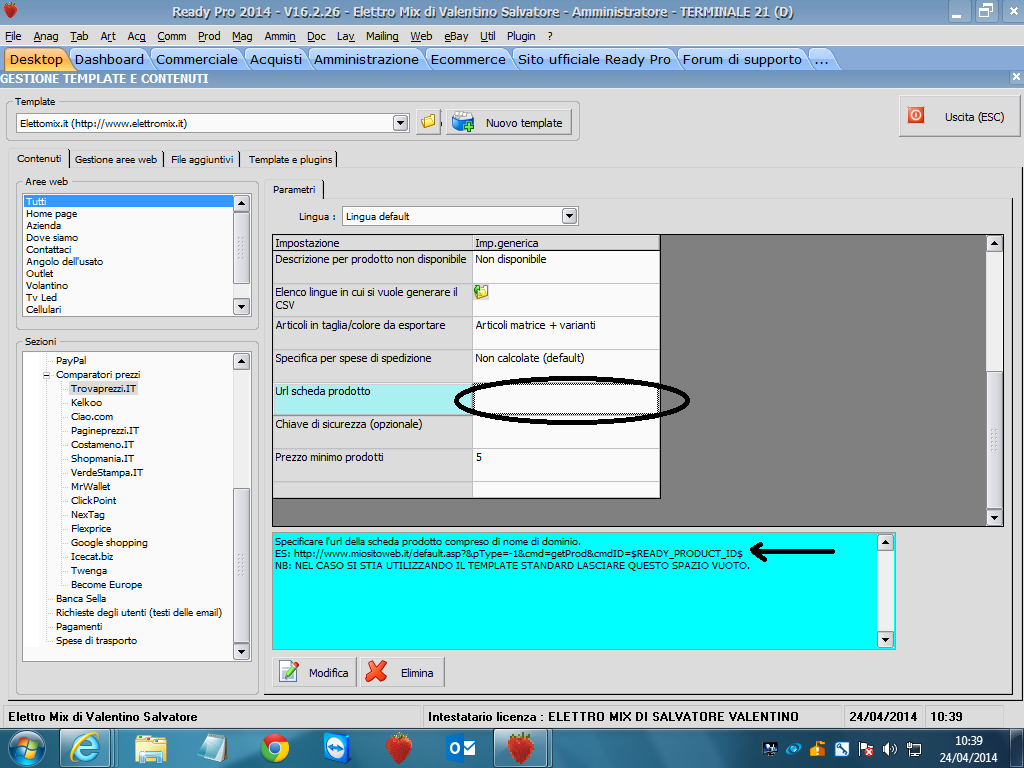
Task: Close the Gestione template e contenuti panel
Action: 1016,77
